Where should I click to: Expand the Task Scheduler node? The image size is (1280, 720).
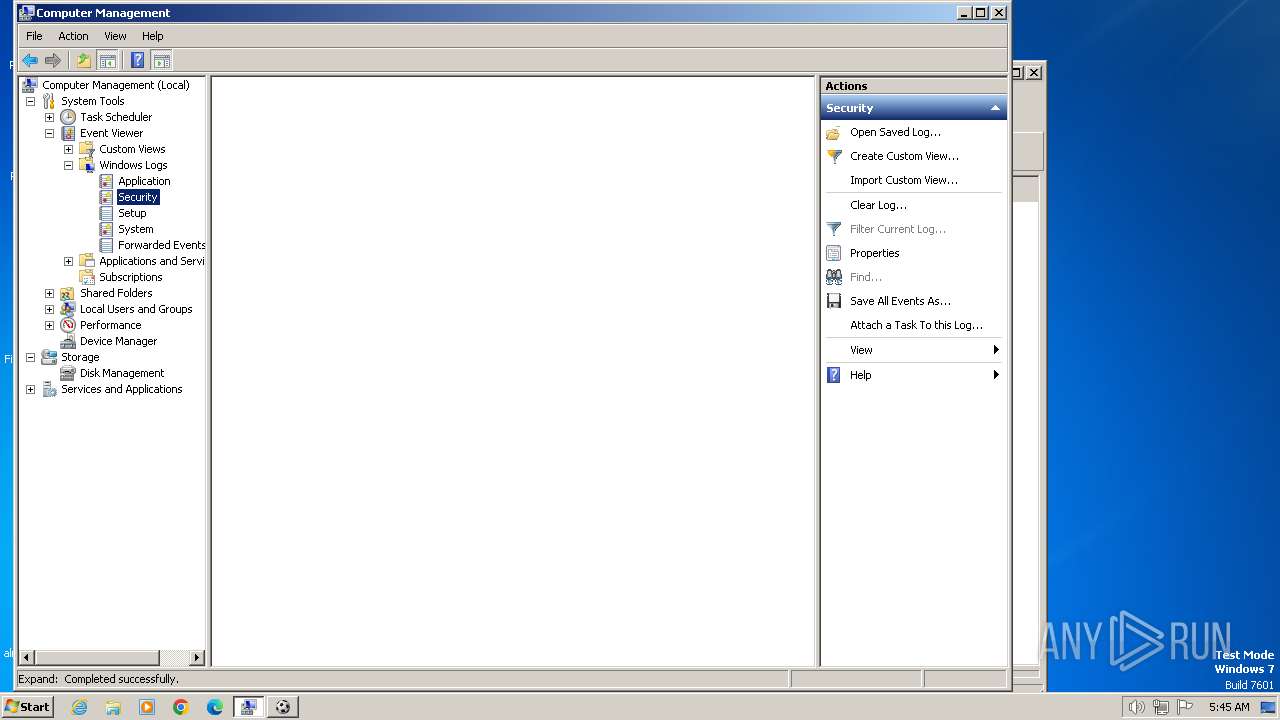(x=49, y=117)
